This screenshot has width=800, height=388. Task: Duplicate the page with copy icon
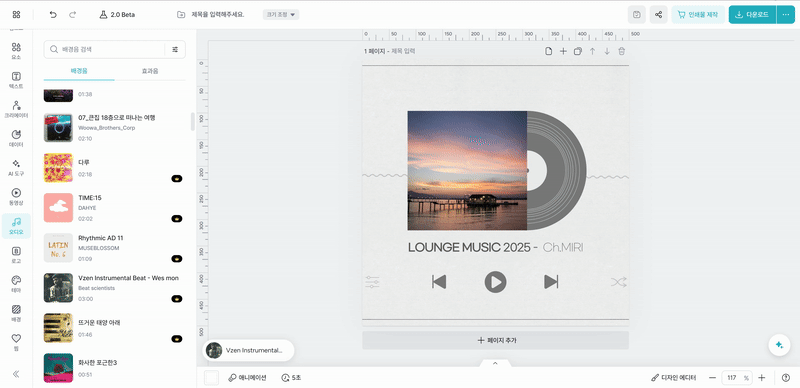tap(578, 52)
